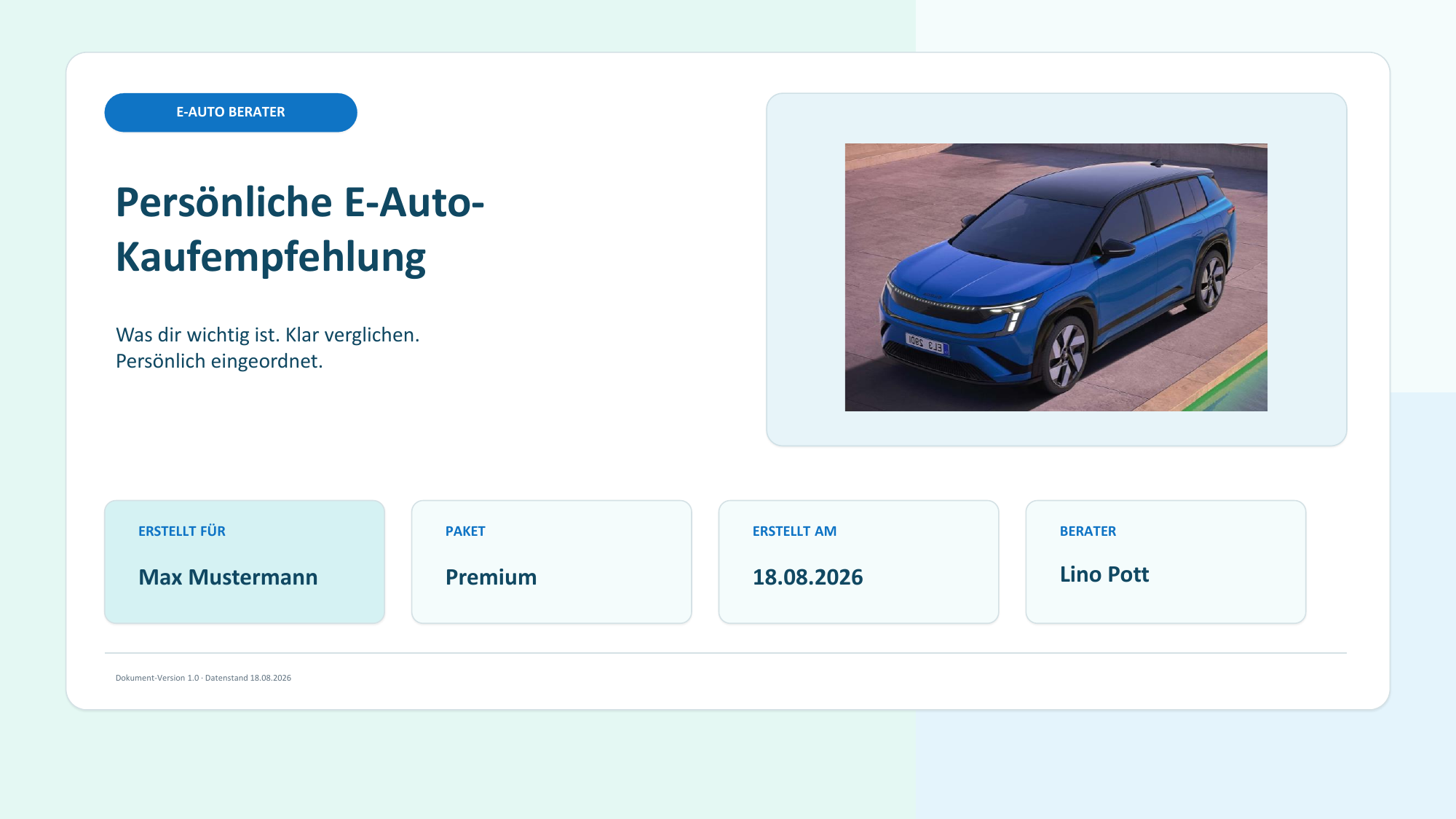Image resolution: width=1456 pixels, height=819 pixels.
Task: Click the E-AUTO BERATER badge
Action: click(x=231, y=112)
